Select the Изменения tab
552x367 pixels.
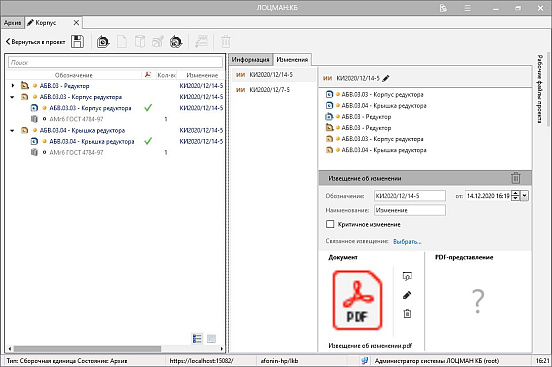pyautogui.click(x=292, y=60)
